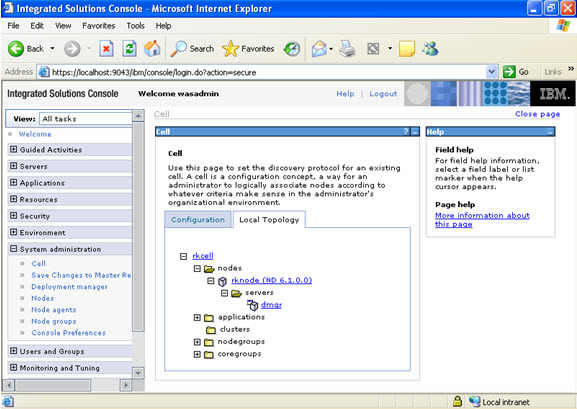Expand the Security section
577x409 pixels.
click(x=14, y=215)
